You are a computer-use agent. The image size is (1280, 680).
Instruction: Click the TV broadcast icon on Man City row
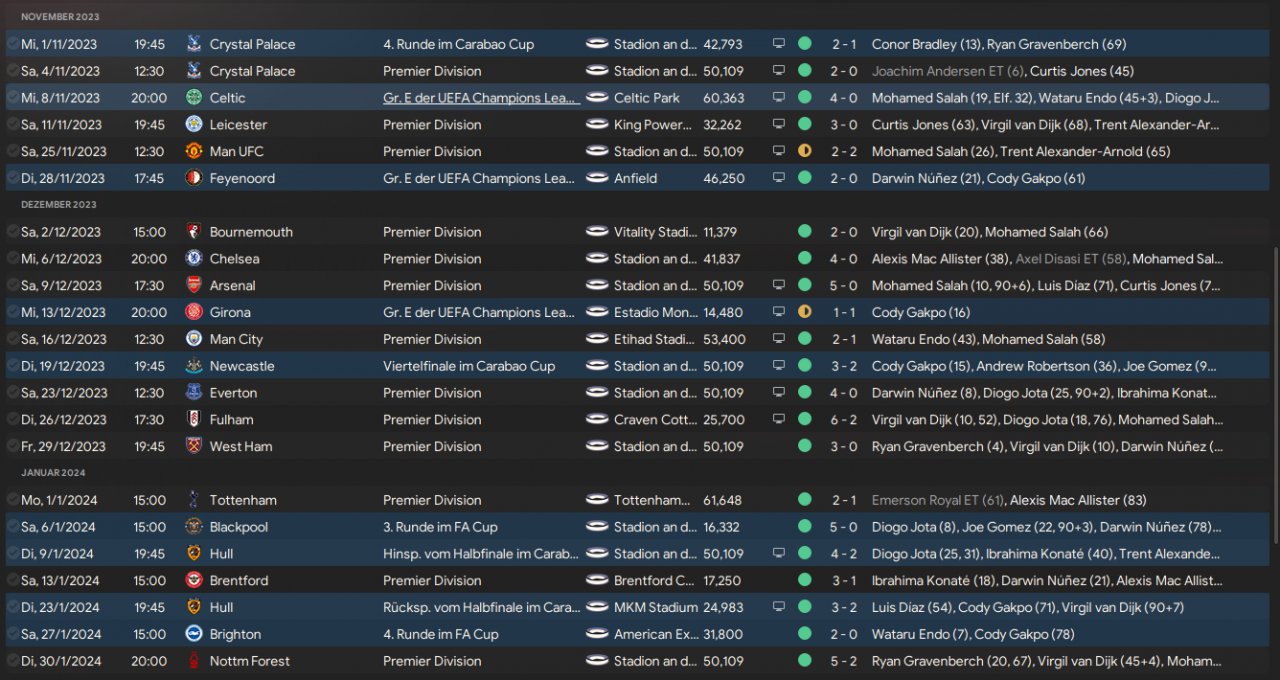tap(779, 340)
